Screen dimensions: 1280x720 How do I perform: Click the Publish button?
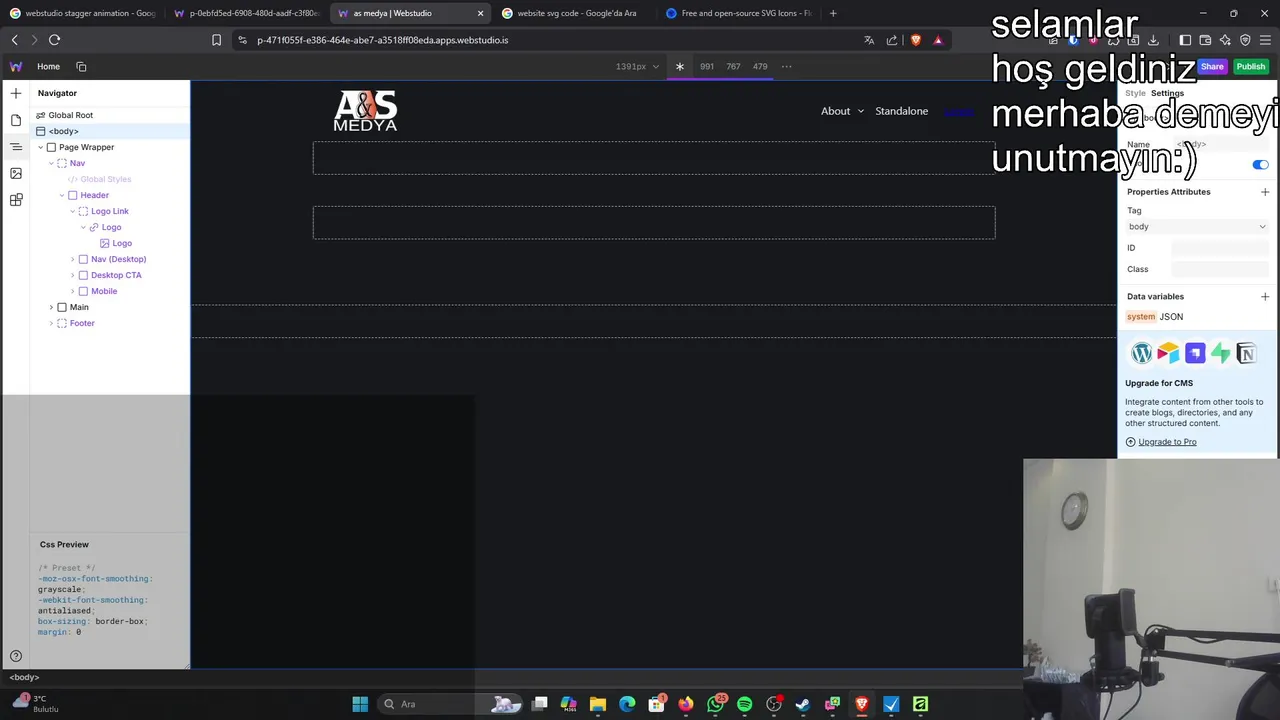[x=1250, y=66]
